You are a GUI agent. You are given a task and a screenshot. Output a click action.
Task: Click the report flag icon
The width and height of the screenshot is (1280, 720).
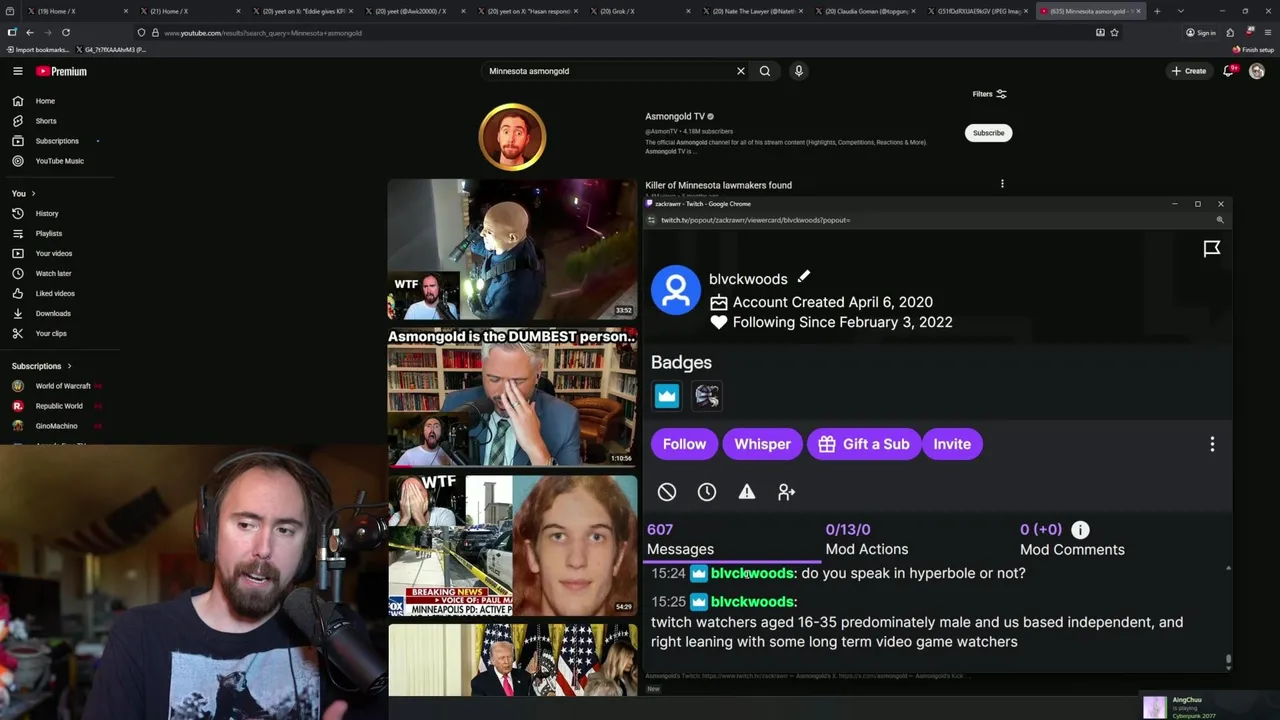pos(1211,248)
